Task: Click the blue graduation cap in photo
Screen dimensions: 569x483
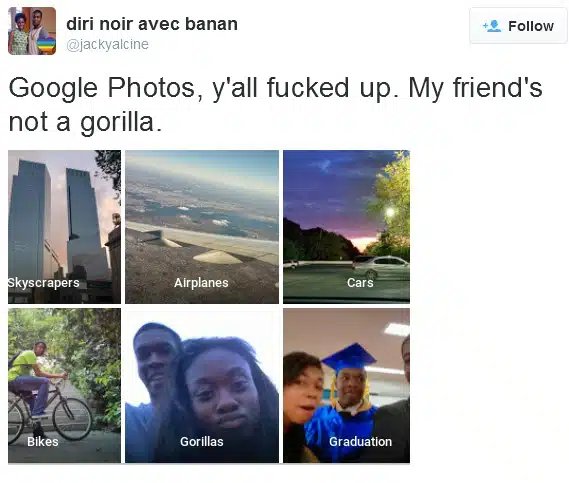Action: (x=349, y=357)
